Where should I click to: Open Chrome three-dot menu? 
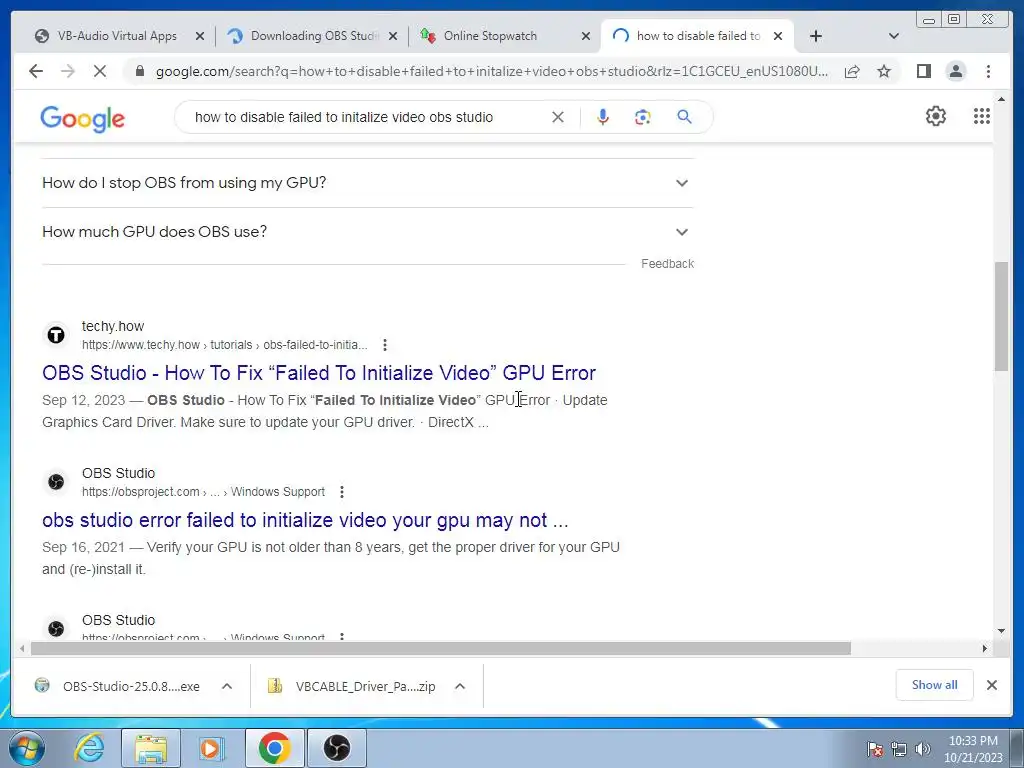click(x=989, y=71)
